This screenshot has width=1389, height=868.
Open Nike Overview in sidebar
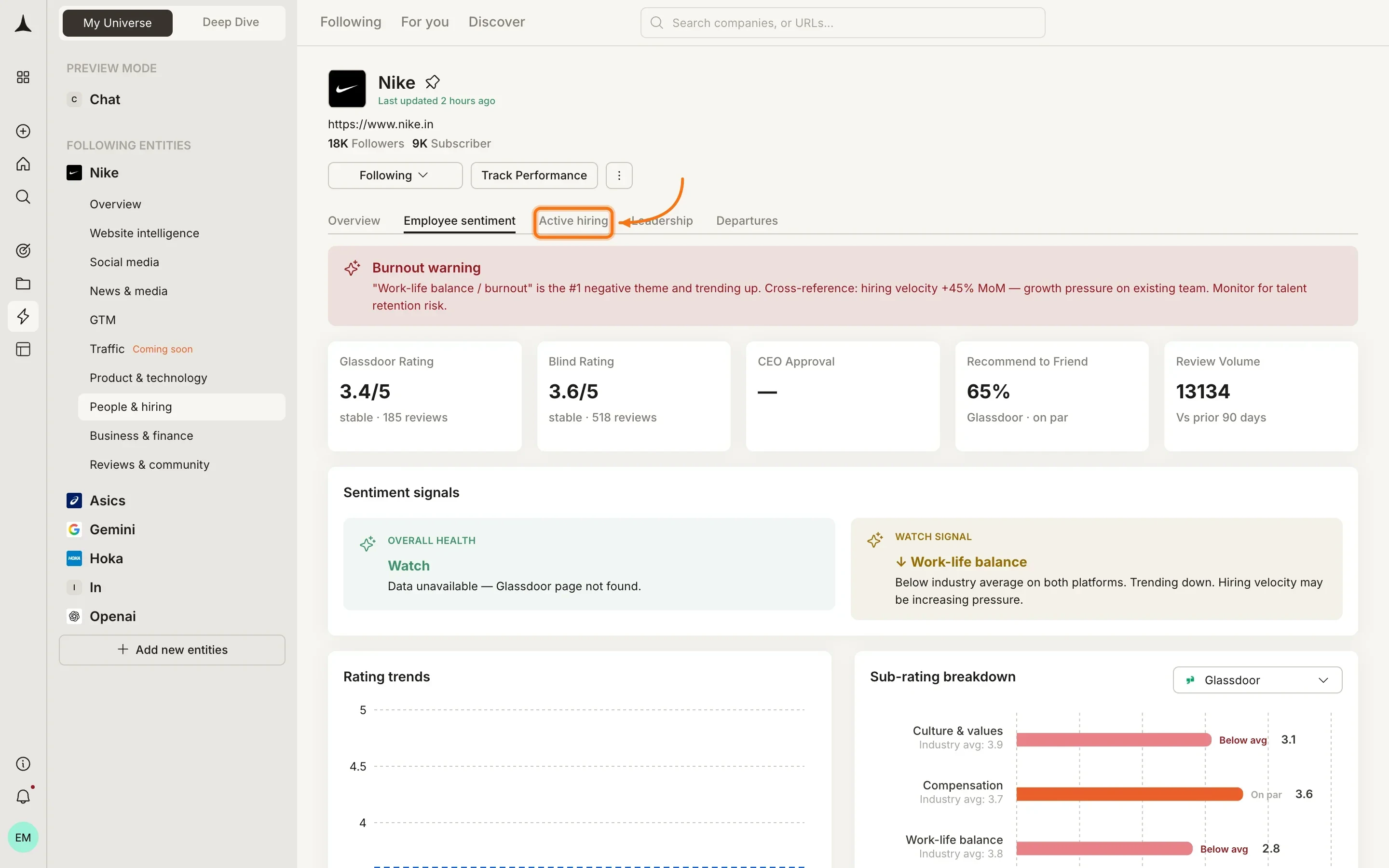115,204
